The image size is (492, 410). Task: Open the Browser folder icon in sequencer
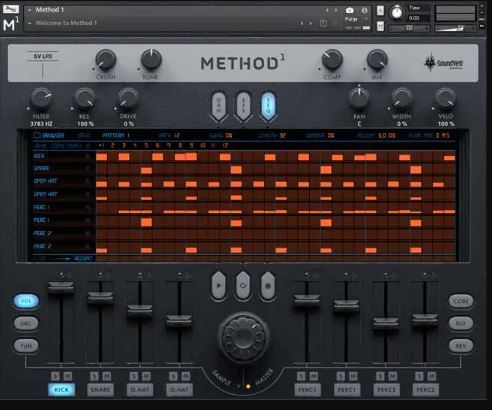click(x=36, y=135)
